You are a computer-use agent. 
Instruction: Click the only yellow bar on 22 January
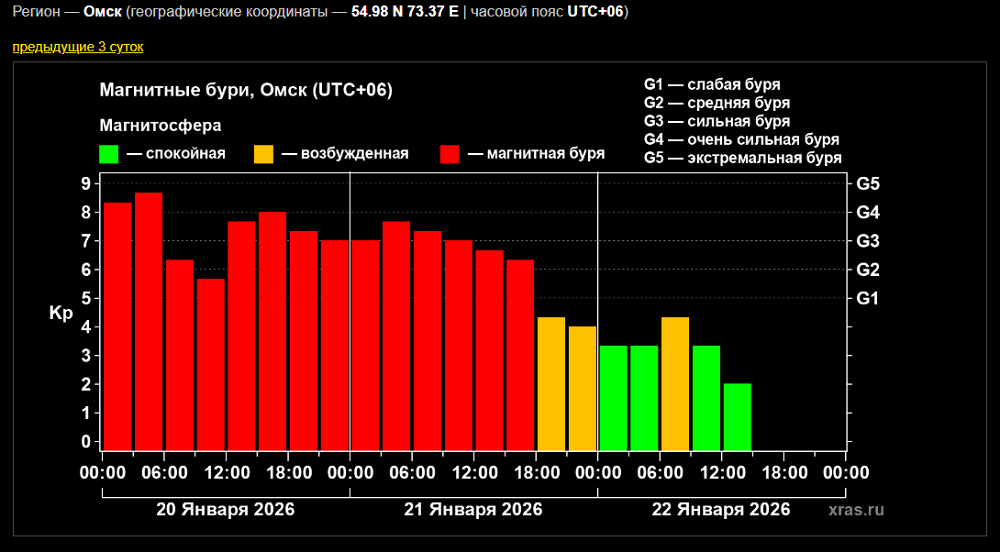pyautogui.click(x=675, y=383)
